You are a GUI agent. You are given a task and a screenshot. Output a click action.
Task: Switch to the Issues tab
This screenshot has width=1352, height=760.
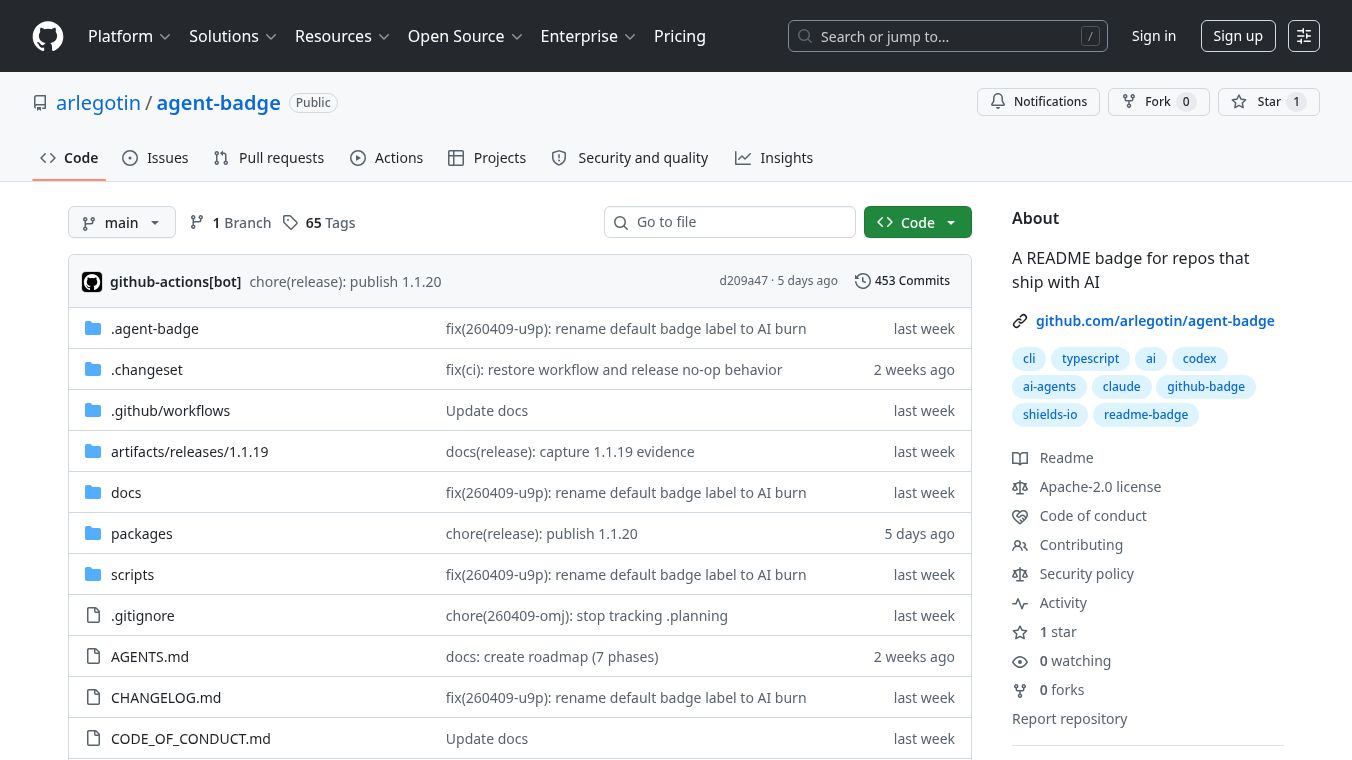coord(156,158)
